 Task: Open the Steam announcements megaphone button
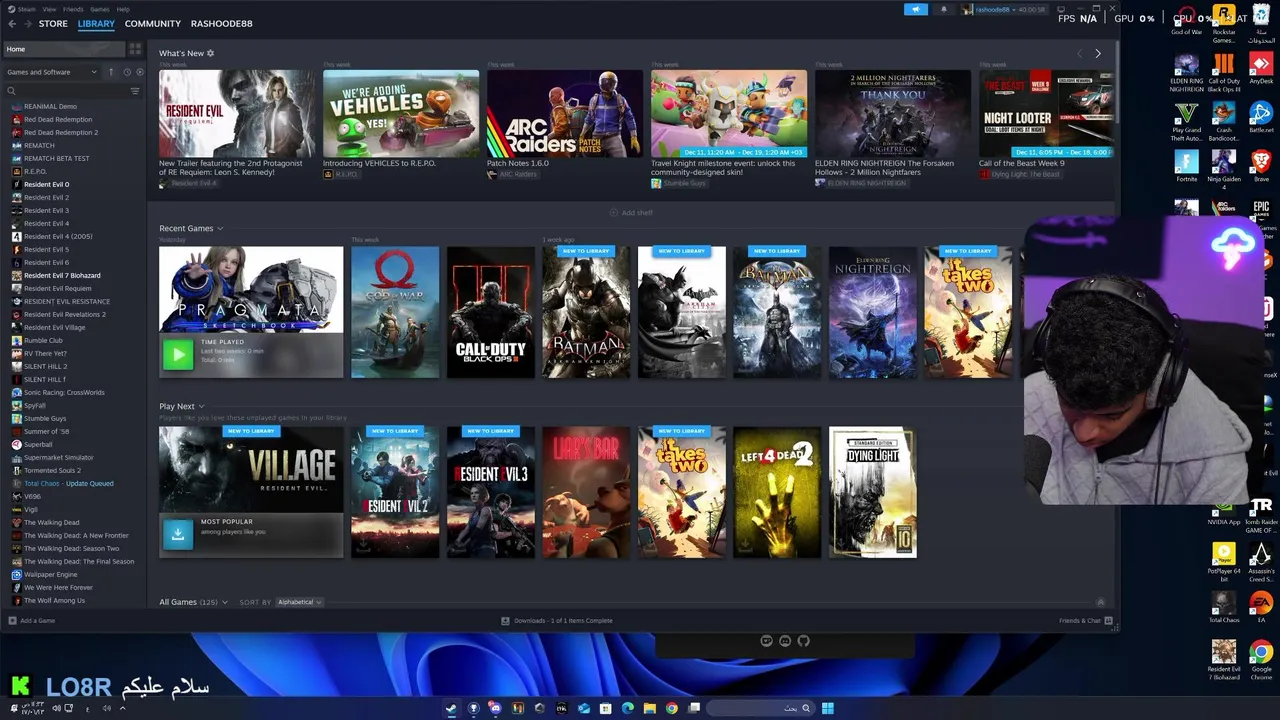pyautogui.click(x=916, y=9)
